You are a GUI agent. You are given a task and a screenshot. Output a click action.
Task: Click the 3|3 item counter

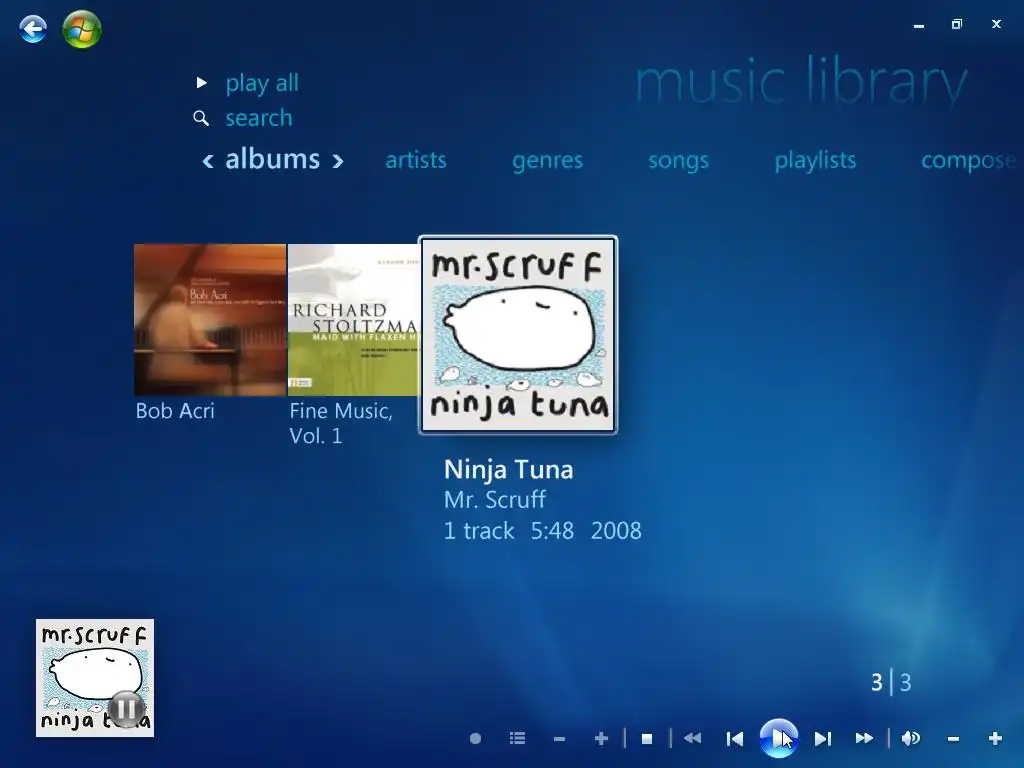pos(891,682)
